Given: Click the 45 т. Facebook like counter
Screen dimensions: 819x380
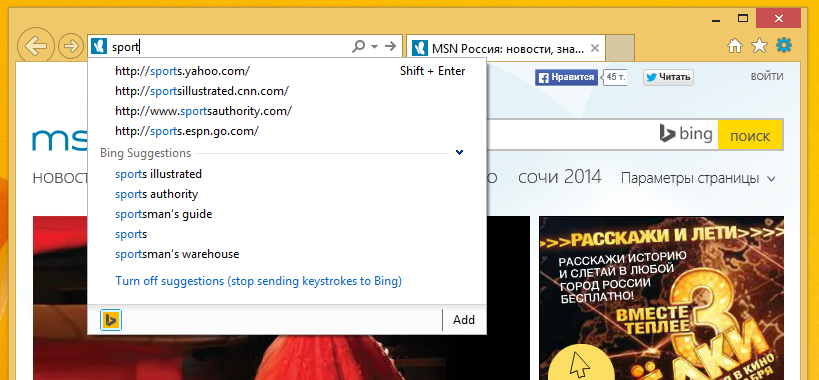Looking at the screenshot, I should click(x=614, y=77).
